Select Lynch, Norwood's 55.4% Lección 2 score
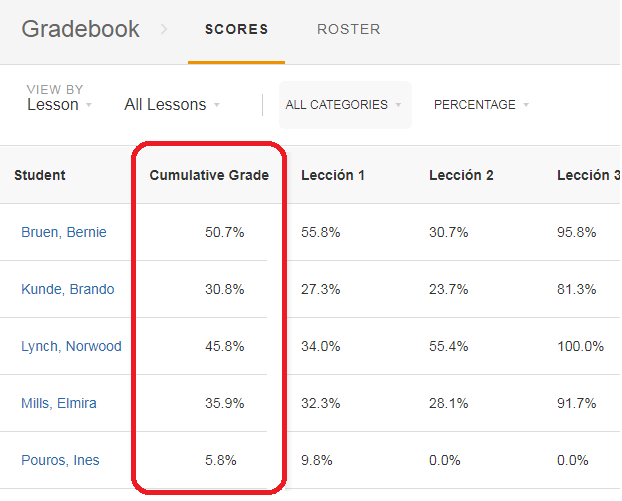The image size is (622, 501). (x=449, y=346)
